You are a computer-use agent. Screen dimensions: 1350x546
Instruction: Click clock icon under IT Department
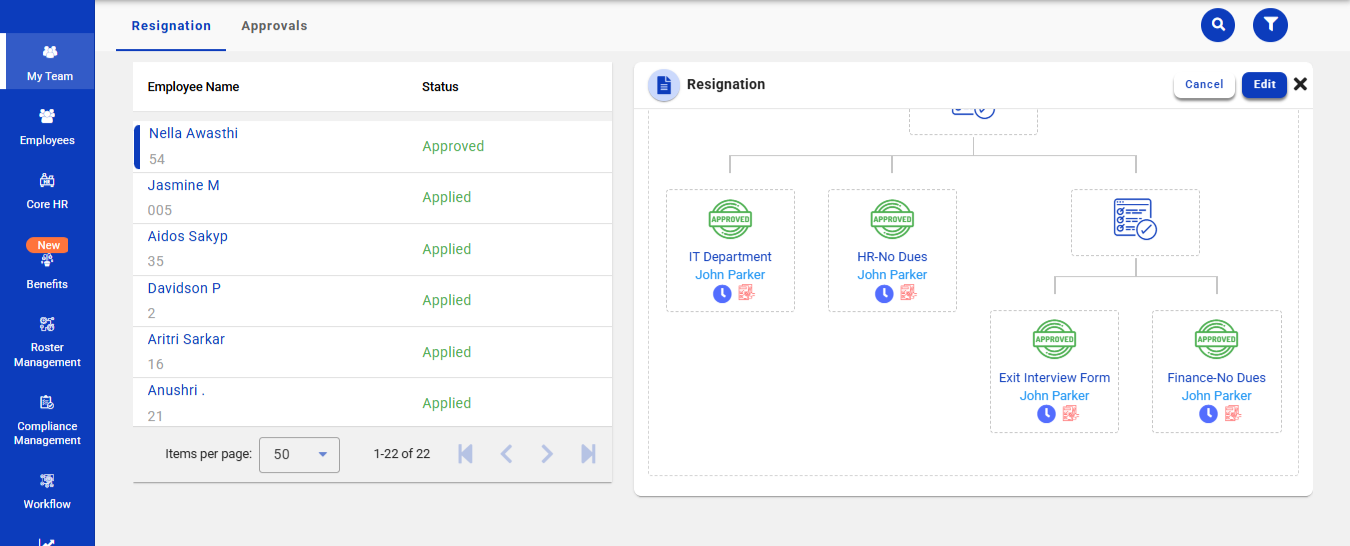722,293
